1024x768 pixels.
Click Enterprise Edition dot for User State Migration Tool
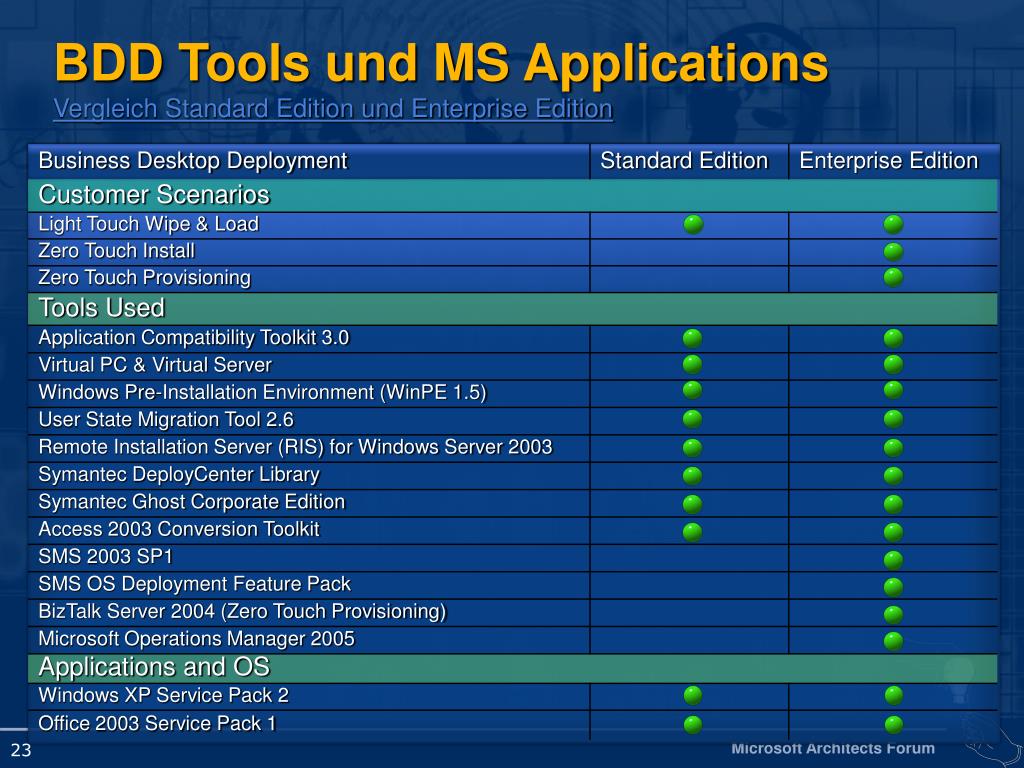coord(893,419)
